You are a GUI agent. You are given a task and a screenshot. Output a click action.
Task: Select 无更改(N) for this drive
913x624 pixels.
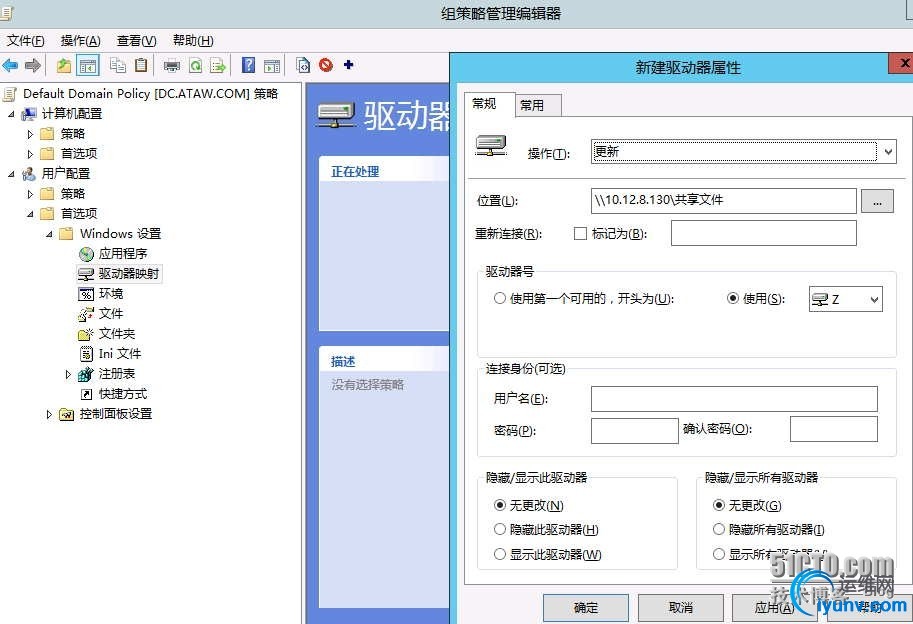[500, 505]
